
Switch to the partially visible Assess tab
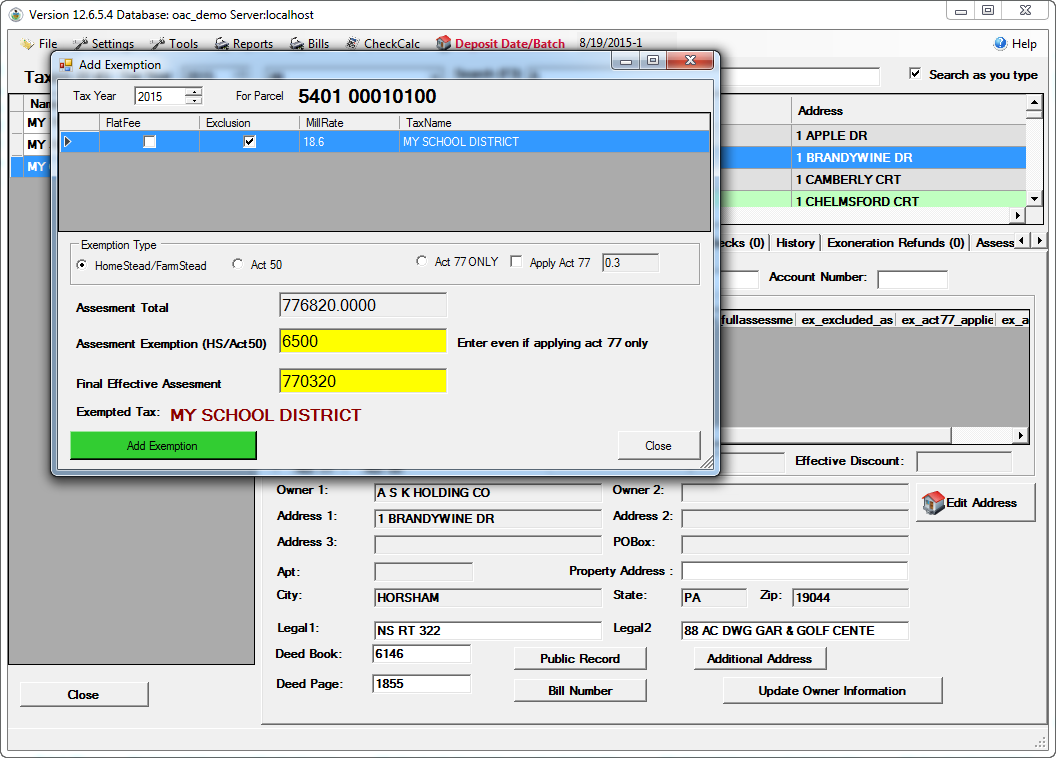pyautogui.click(x=995, y=243)
